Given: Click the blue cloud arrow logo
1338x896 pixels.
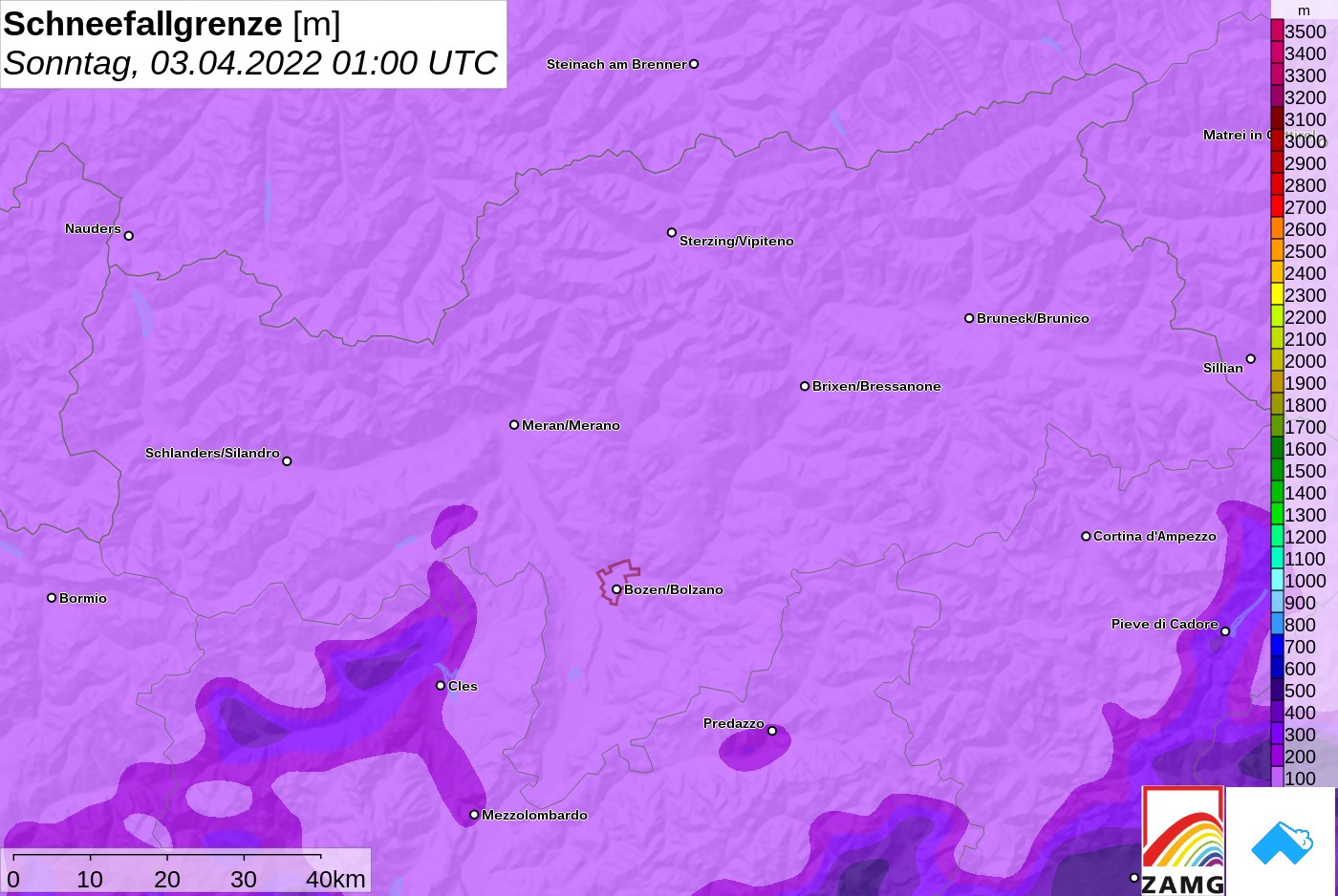Looking at the screenshot, I should [x=1282, y=843].
